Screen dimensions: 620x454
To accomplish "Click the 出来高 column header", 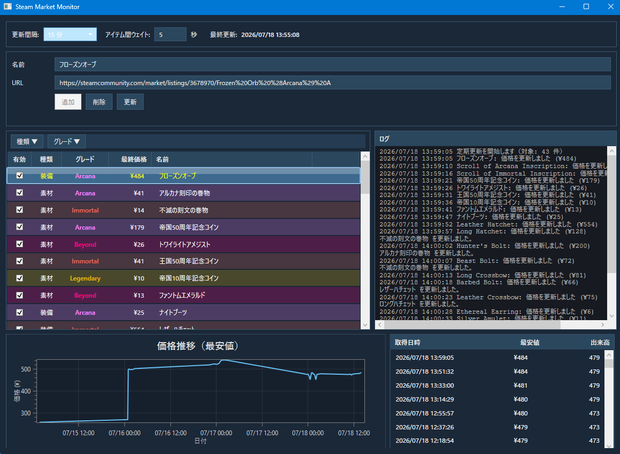I will pyautogui.click(x=600, y=342).
